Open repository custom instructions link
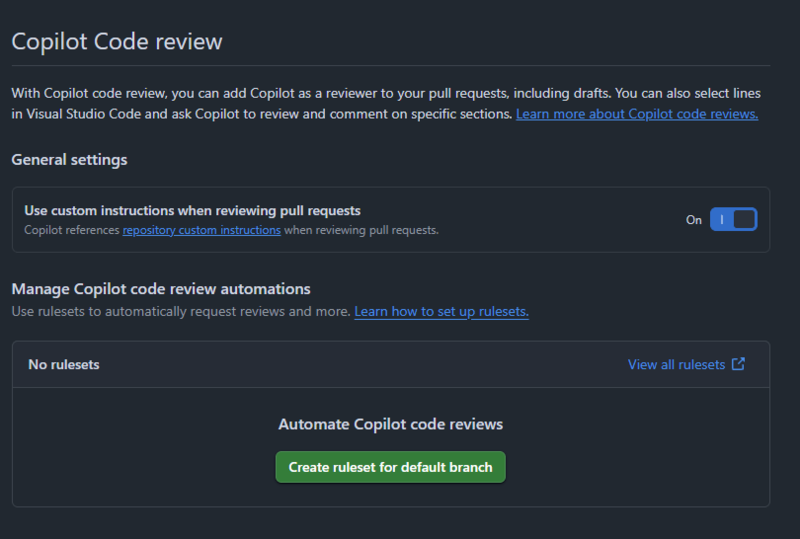This screenshot has width=800, height=539. pos(202,230)
